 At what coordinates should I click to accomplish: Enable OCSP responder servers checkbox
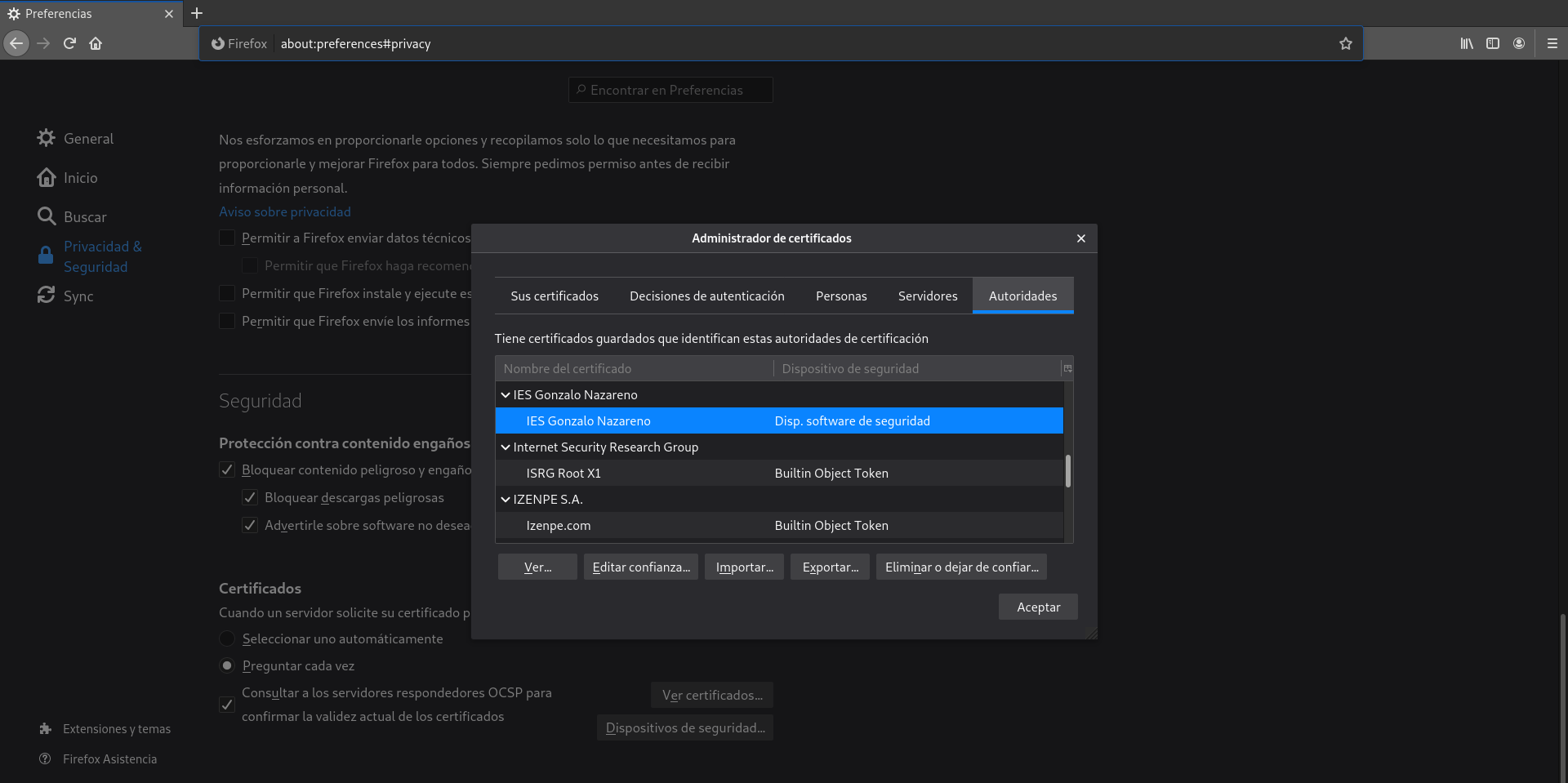pos(227,705)
